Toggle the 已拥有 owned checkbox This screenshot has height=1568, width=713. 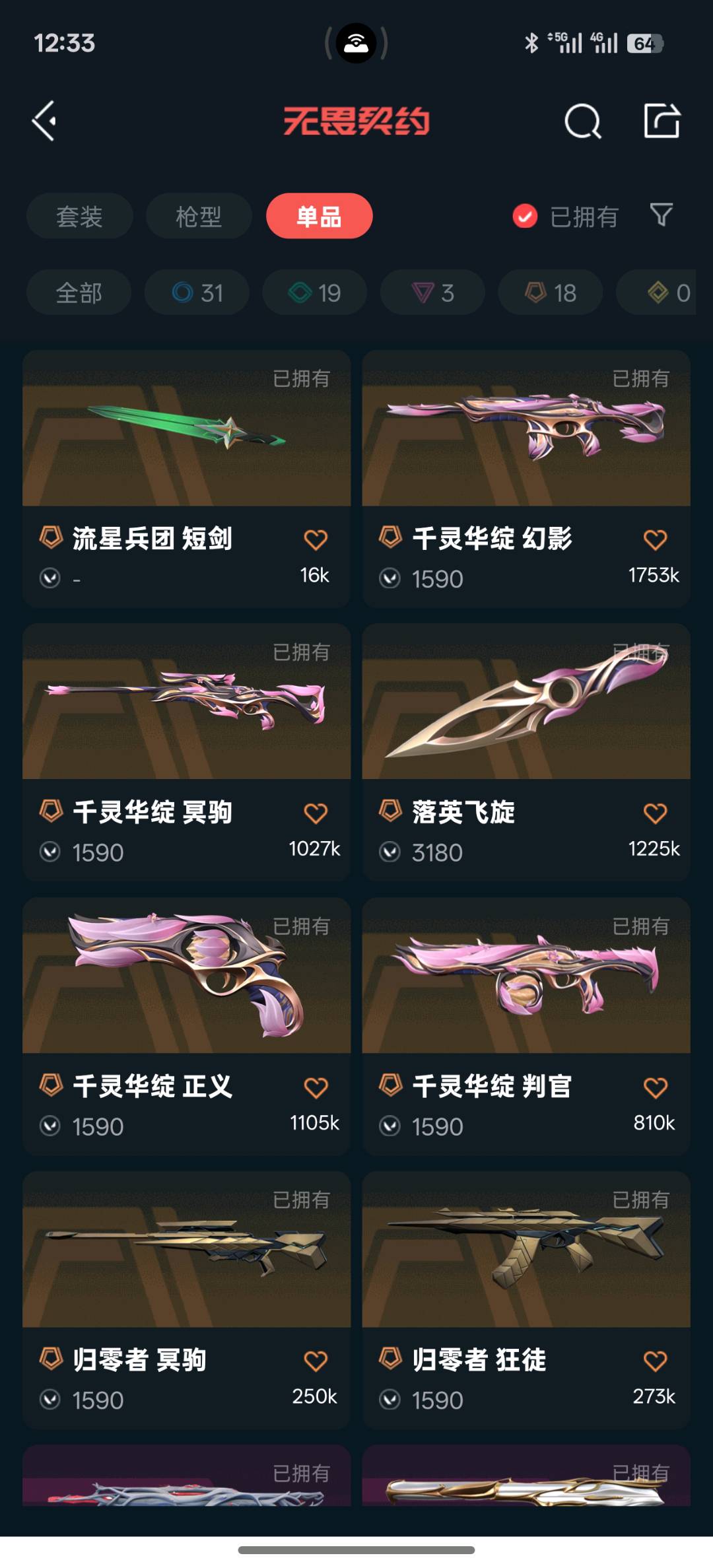525,216
